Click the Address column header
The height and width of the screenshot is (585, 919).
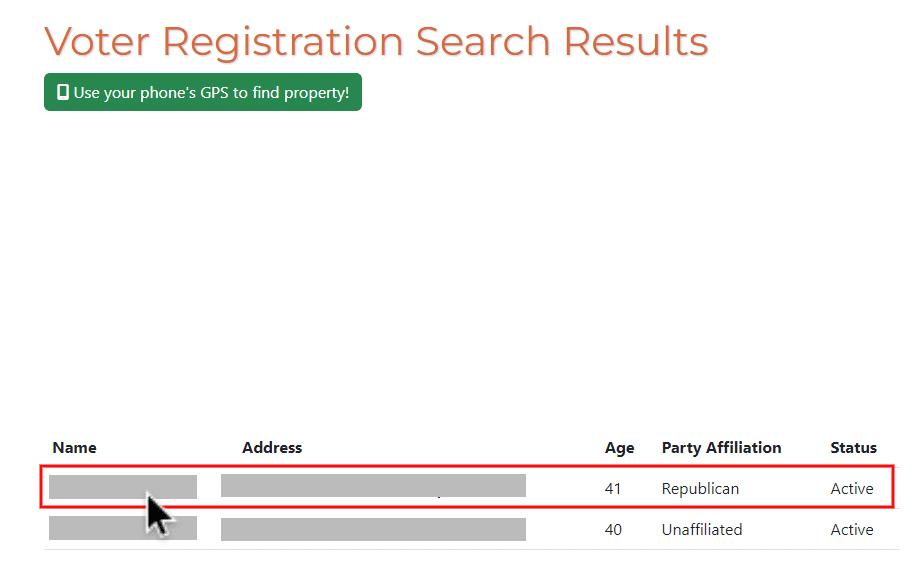272,448
